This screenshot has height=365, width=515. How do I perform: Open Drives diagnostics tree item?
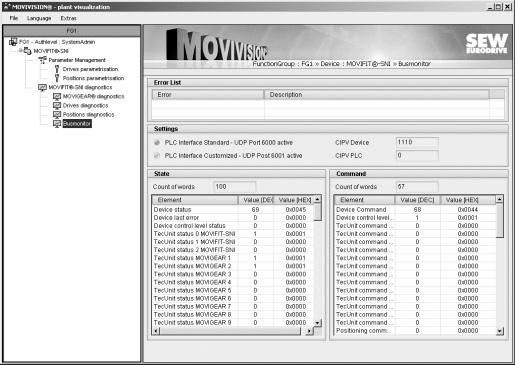(x=86, y=105)
